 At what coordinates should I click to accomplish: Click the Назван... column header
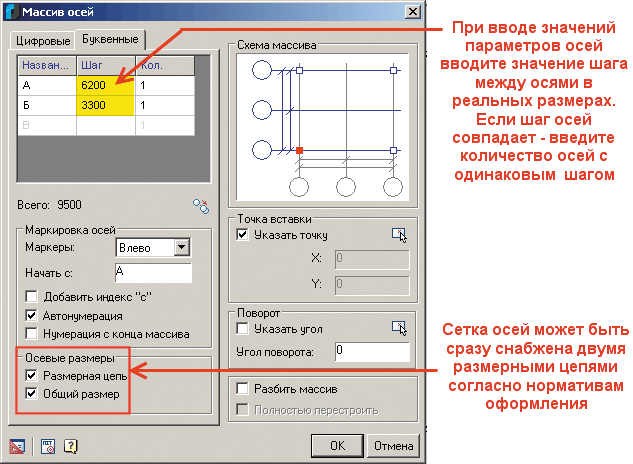(x=47, y=65)
